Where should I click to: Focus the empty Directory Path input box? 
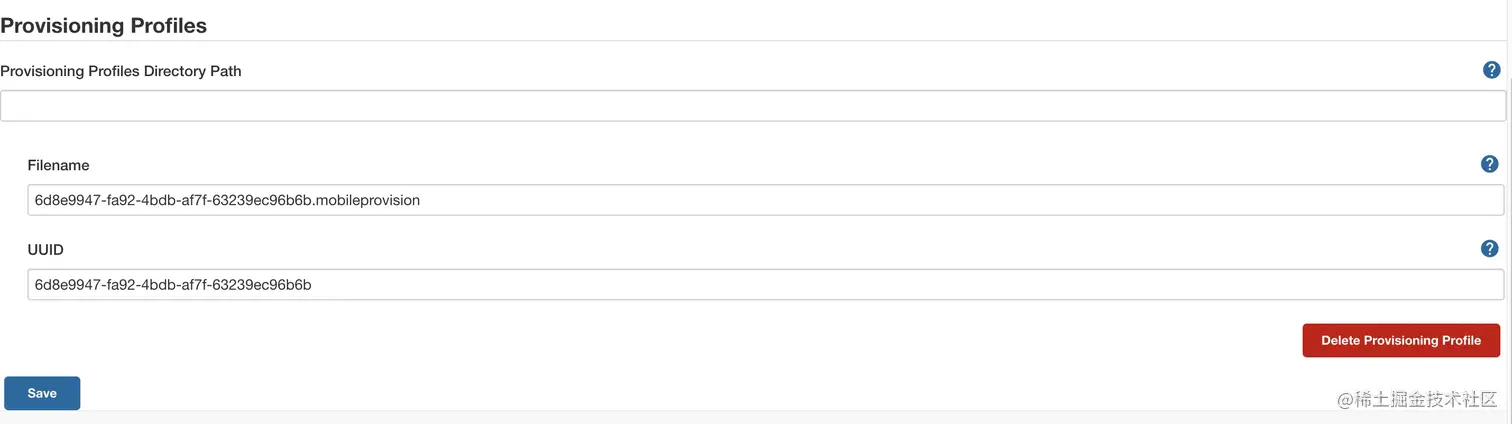752,106
